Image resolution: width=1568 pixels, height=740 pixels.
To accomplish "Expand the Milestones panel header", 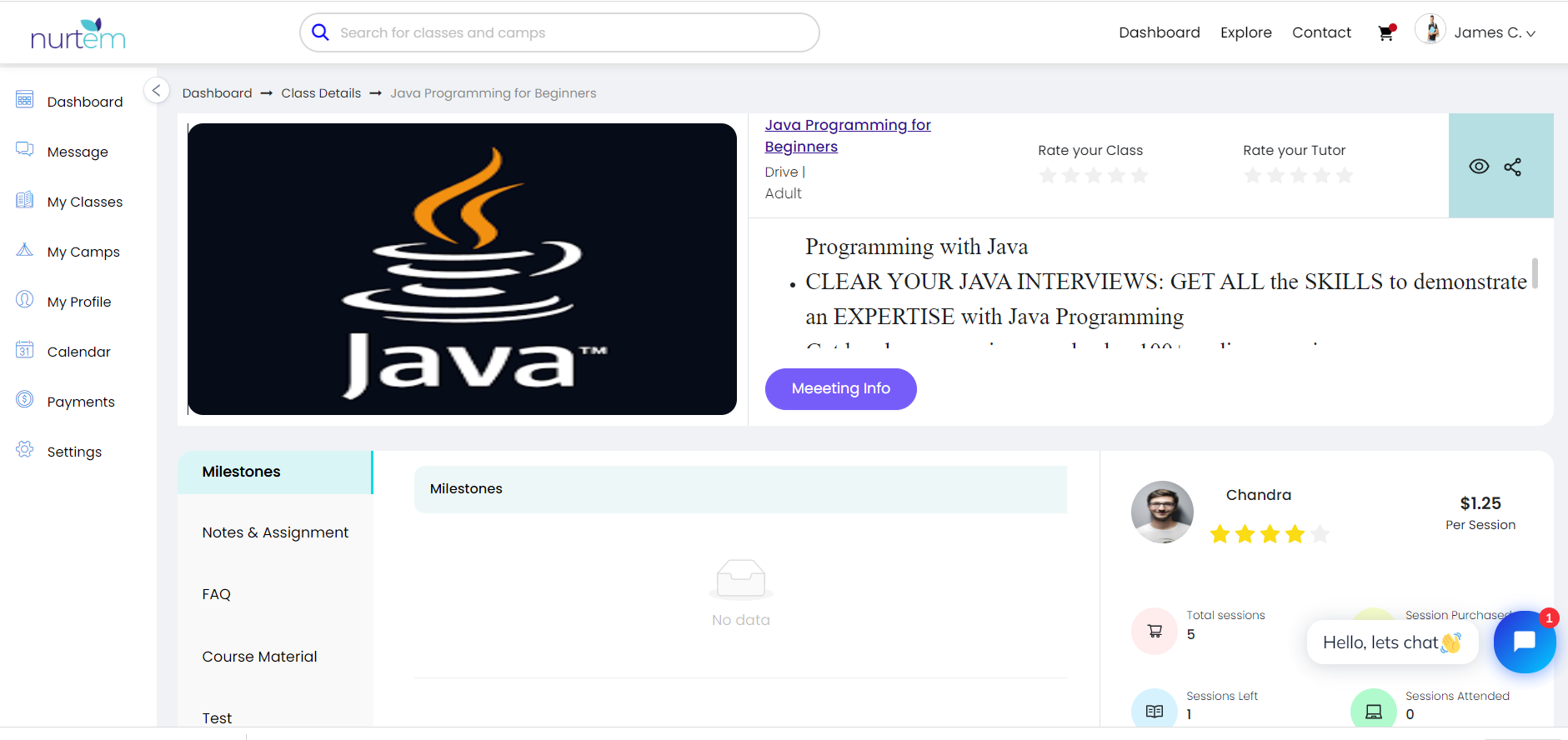I will pyautogui.click(x=740, y=489).
